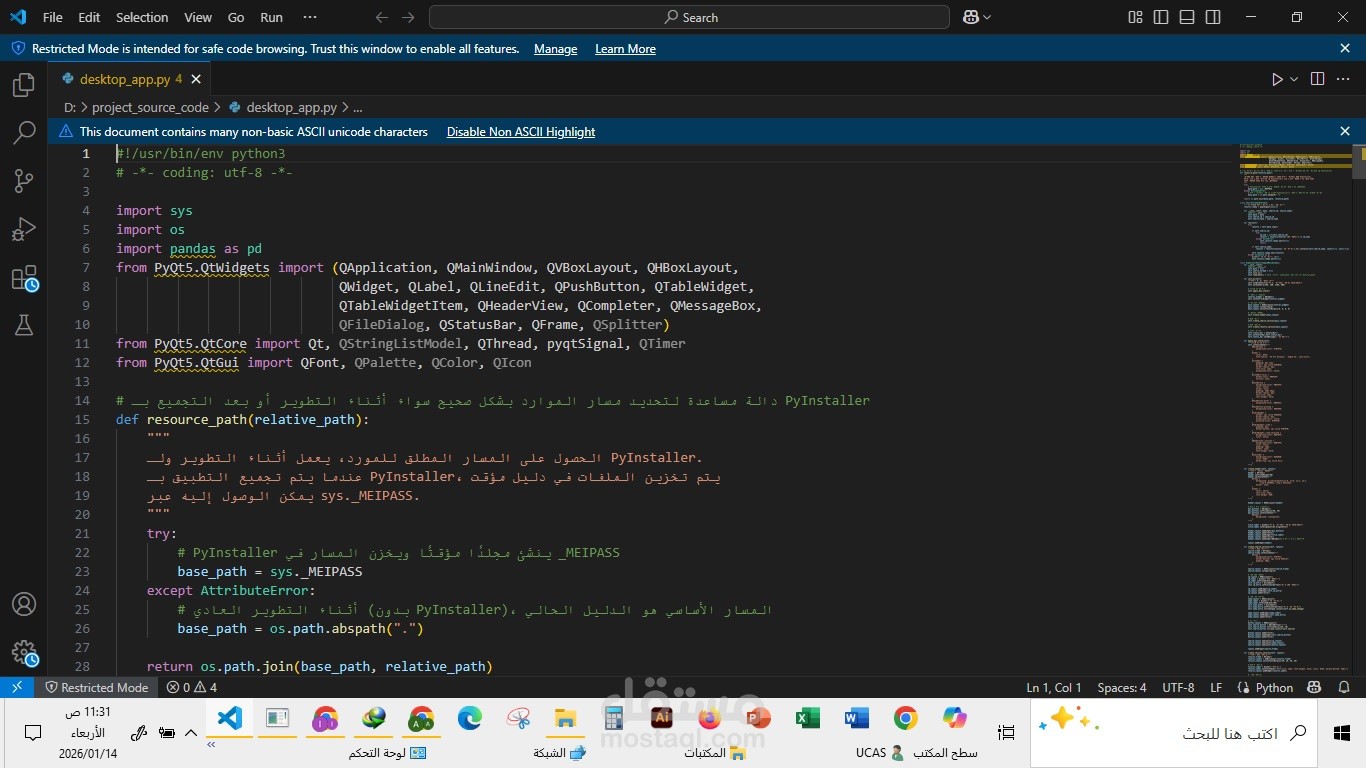Toggle the Primary Side Bar
This screenshot has width=1366, height=768.
pyautogui.click(x=1161, y=17)
